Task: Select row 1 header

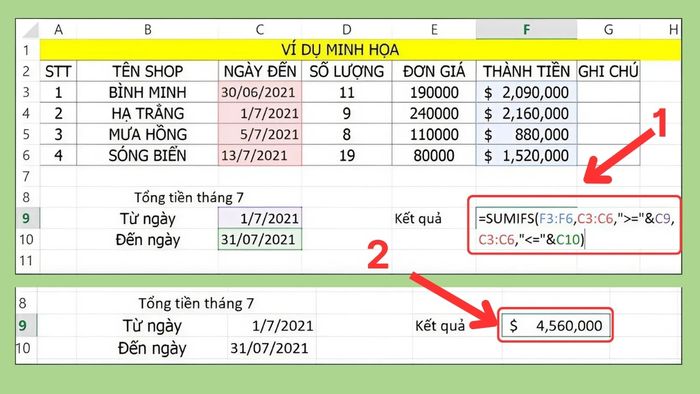Action: click(x=28, y=50)
